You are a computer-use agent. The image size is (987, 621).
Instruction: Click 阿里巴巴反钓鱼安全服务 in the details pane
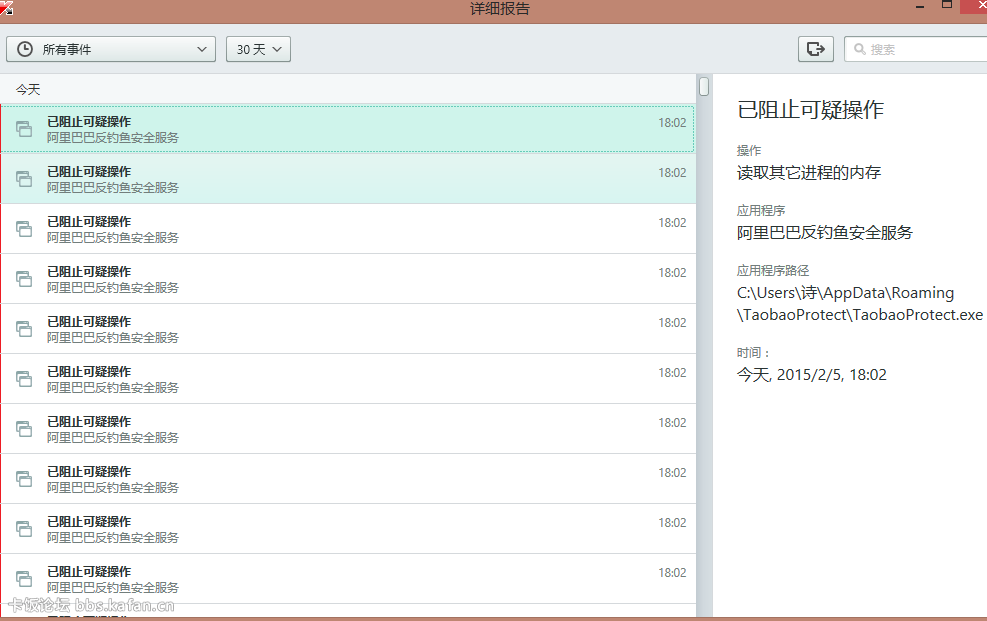[x=825, y=233]
